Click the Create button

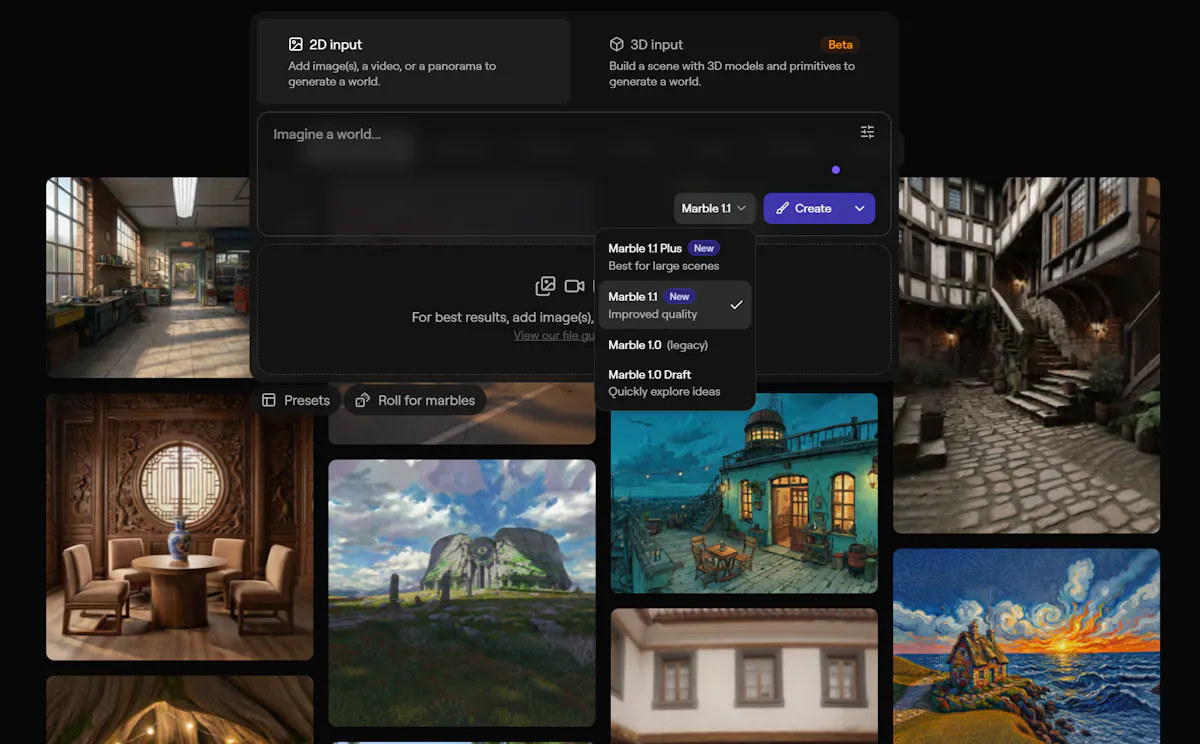805,208
